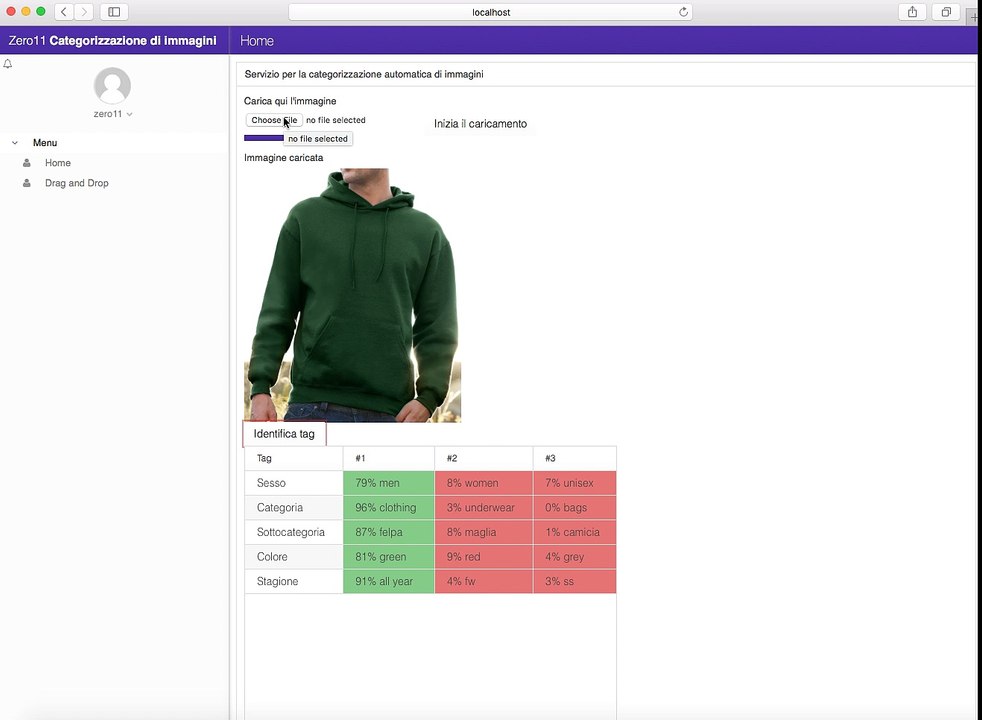The image size is (982, 720).
Task: Click the Sesso row label
Action: pos(271,483)
